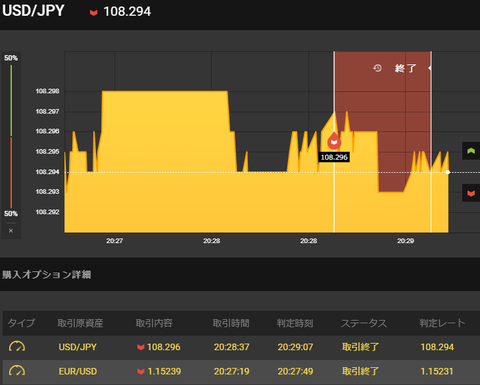Click the white current-price dot on chart
The height and width of the screenshot is (385, 480).
tap(448, 172)
